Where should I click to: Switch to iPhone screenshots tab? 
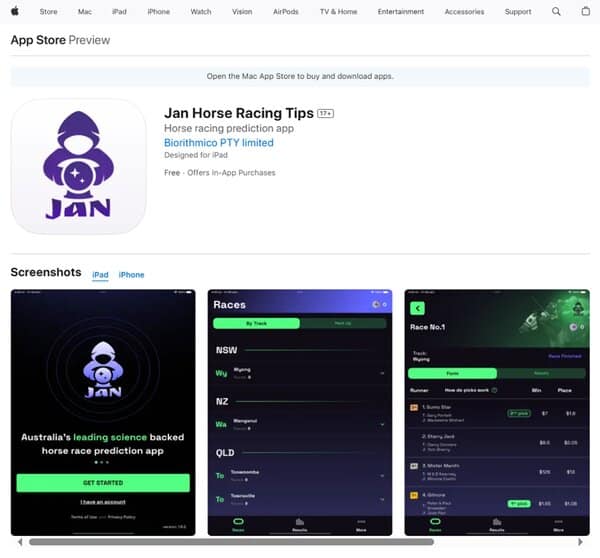pos(131,275)
